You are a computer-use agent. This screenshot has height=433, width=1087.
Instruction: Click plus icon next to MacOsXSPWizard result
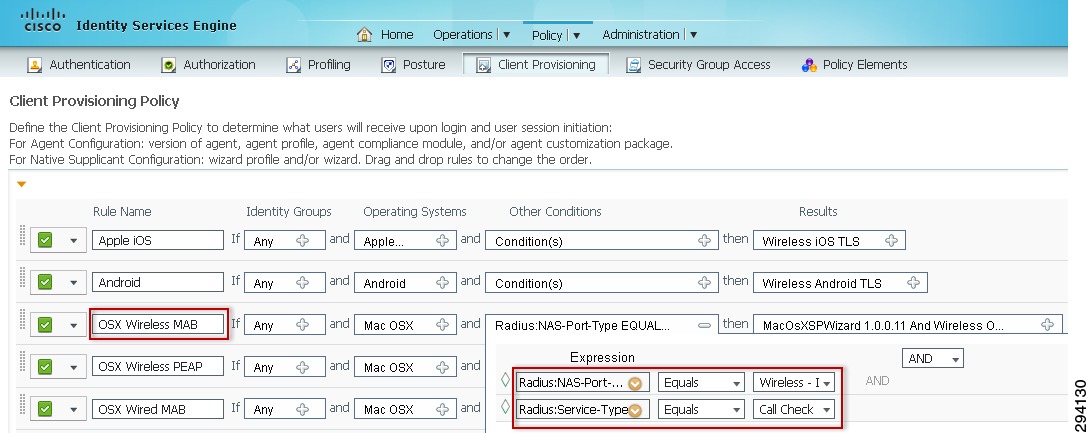click(1048, 324)
